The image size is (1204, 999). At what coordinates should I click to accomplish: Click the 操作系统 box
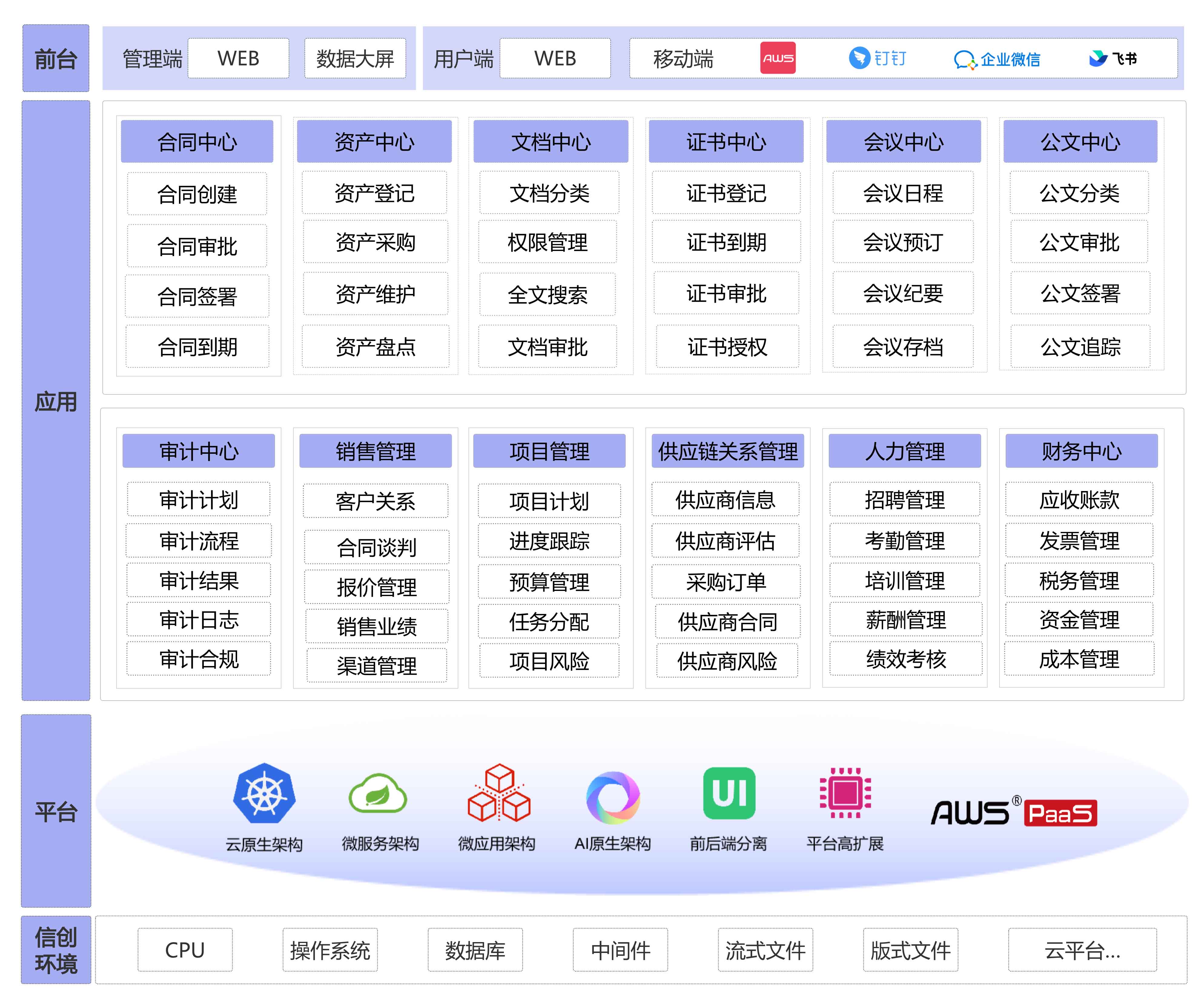(330, 950)
